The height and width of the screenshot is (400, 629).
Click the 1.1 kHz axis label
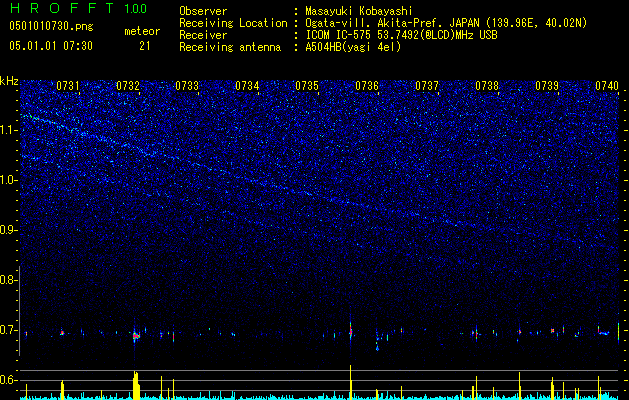coord(8,130)
